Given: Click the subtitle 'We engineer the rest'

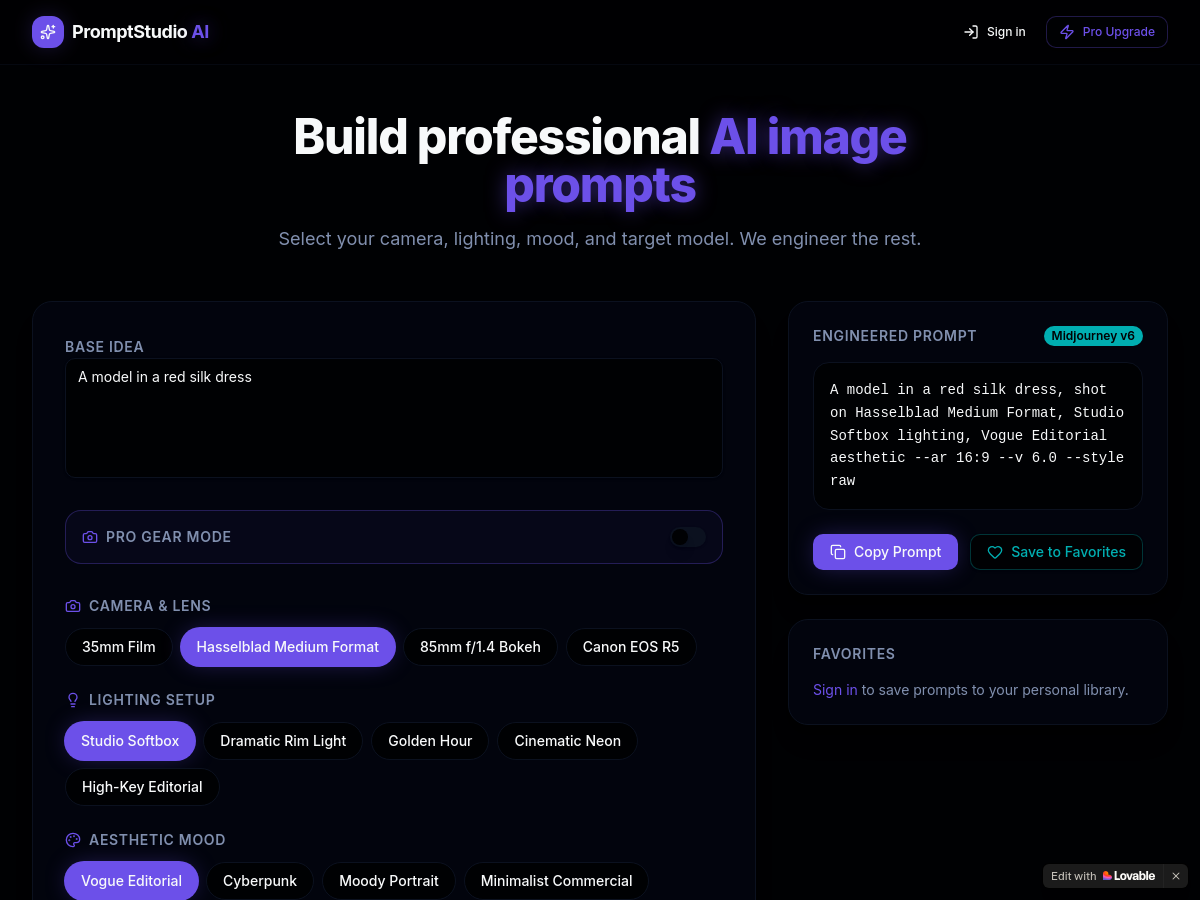Looking at the screenshot, I should 830,239.
